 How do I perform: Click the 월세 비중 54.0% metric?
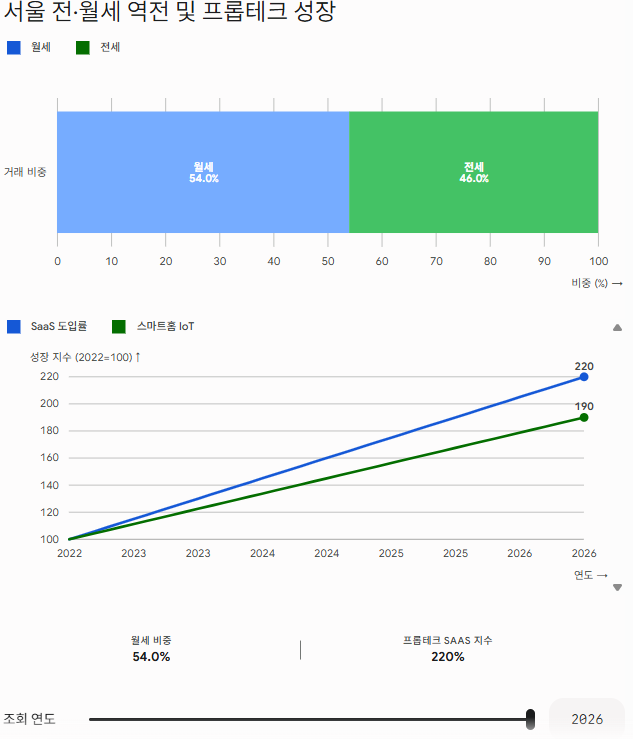[x=151, y=649]
